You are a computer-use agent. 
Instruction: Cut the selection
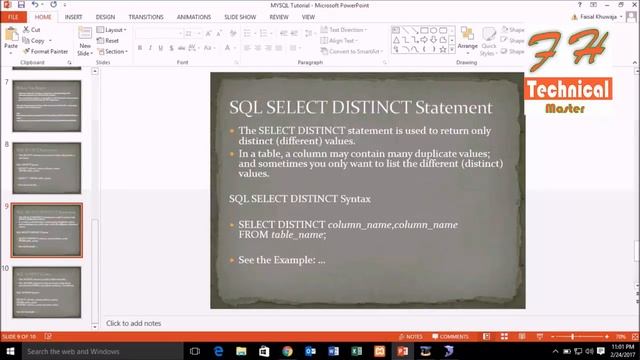click(32, 29)
